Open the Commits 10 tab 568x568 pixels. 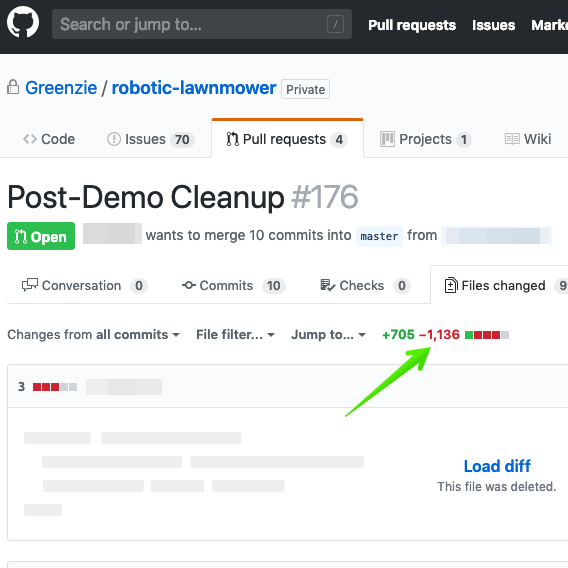coord(234,285)
